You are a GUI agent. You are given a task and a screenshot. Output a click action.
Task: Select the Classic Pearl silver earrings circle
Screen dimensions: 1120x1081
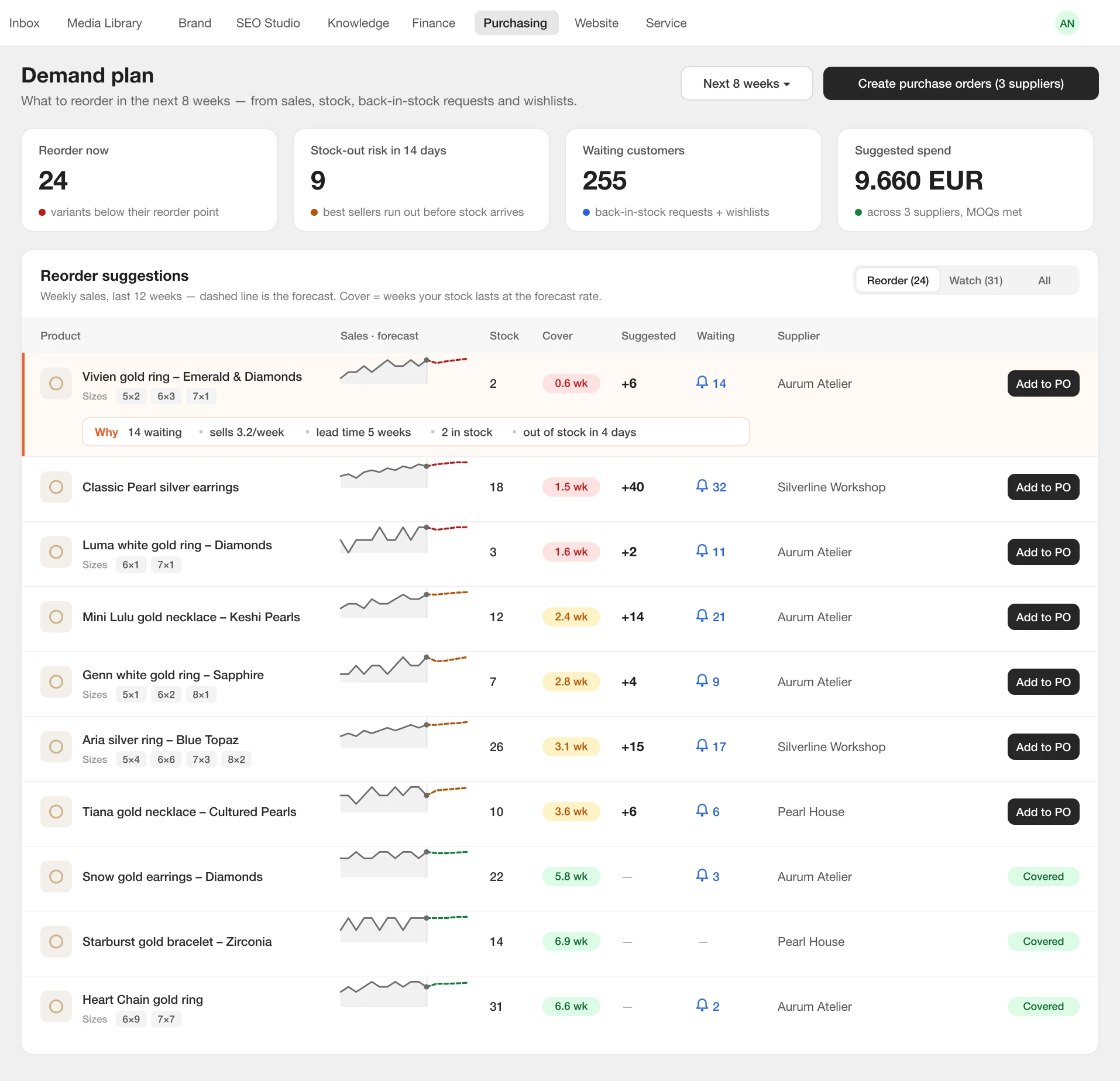click(x=56, y=487)
